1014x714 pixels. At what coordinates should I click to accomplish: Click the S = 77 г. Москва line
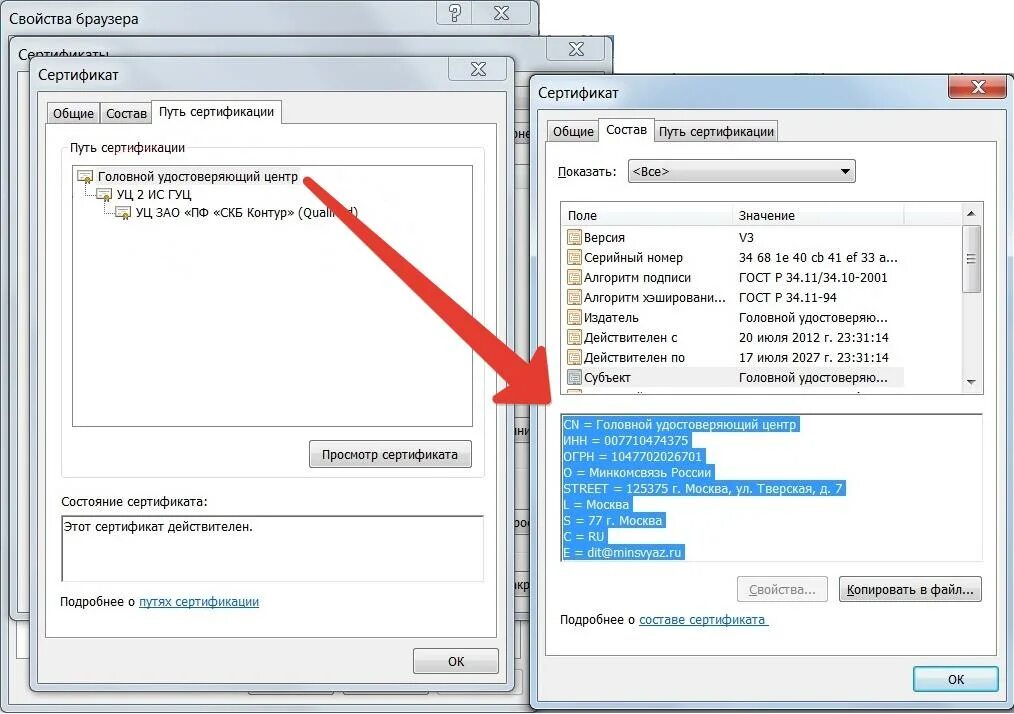click(613, 521)
